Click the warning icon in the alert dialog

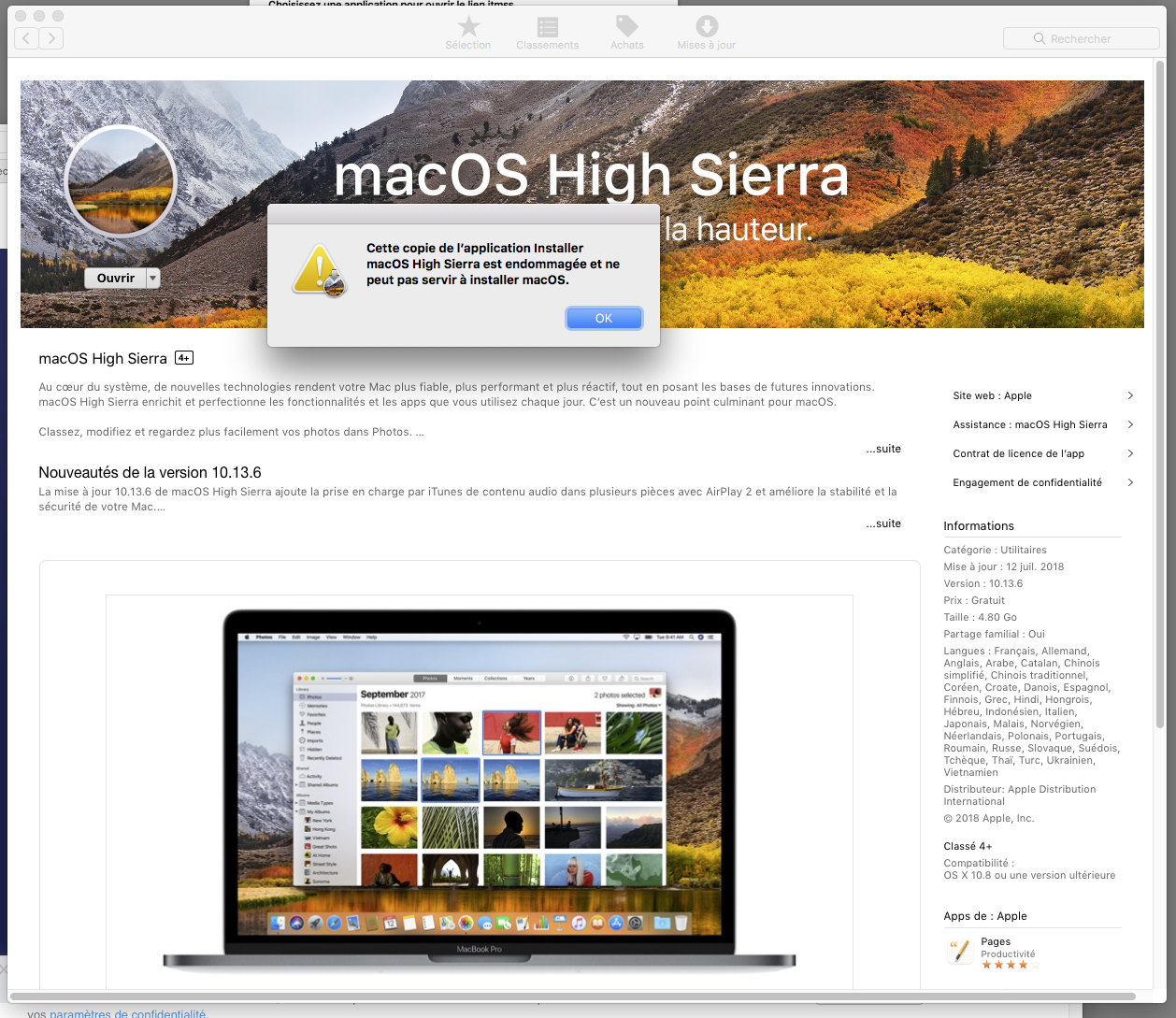point(320,271)
